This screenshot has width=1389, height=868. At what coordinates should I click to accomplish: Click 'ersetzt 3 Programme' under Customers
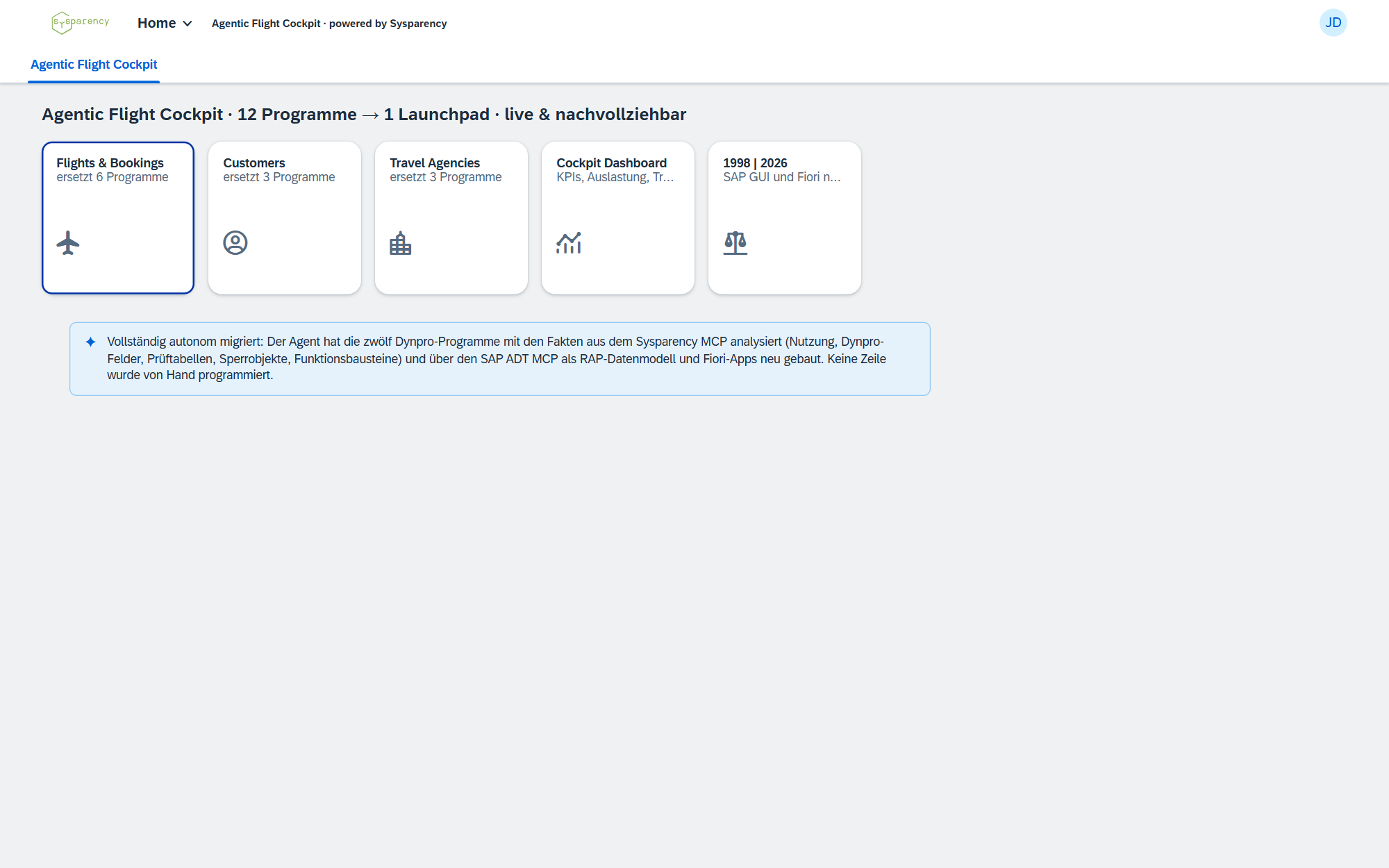point(279,177)
